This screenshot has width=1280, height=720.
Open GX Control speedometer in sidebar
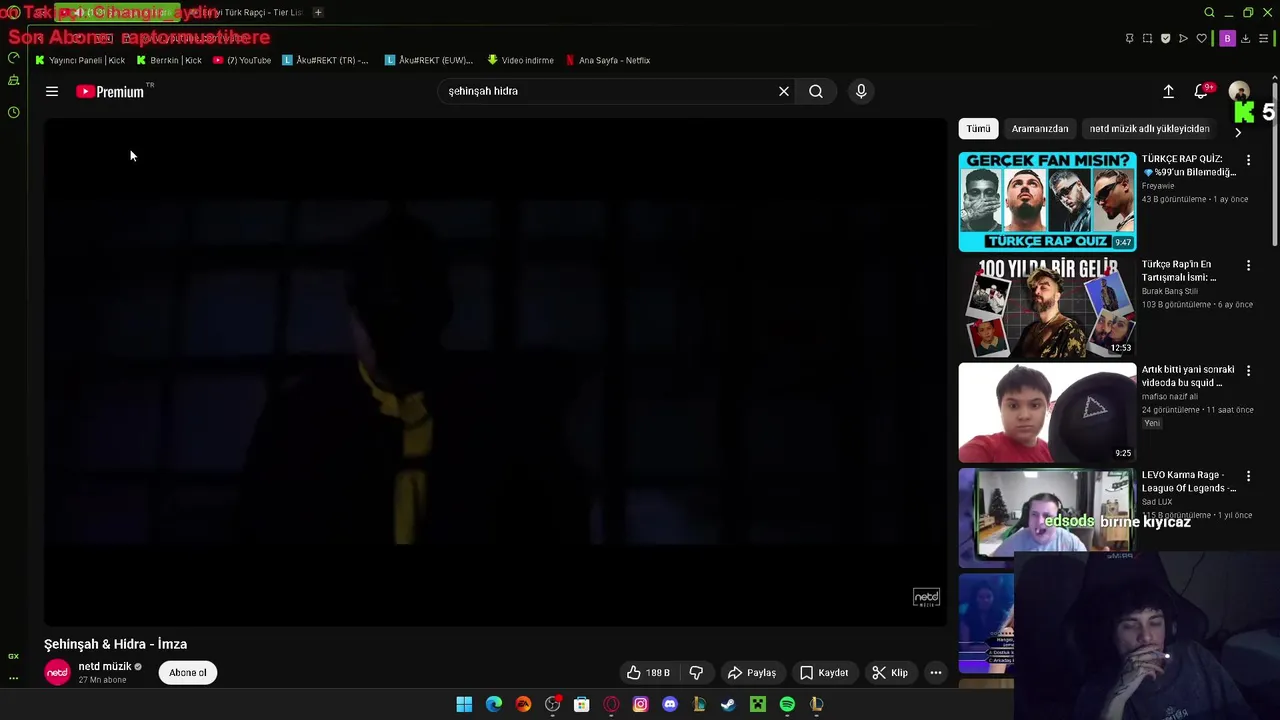[x=13, y=57]
